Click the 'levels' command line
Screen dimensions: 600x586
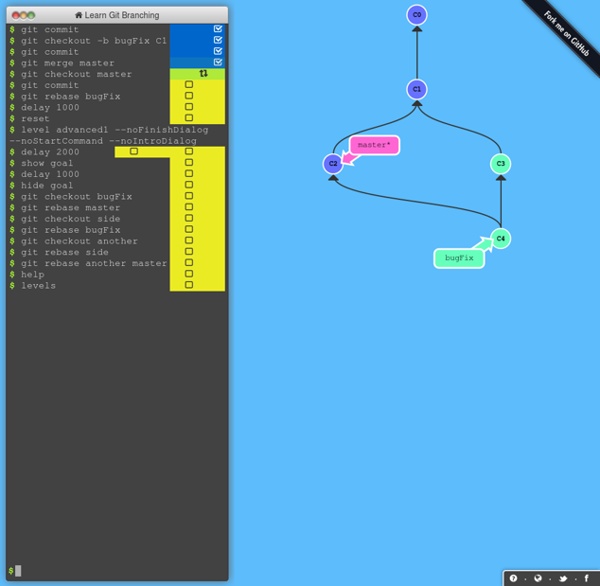pos(38,285)
